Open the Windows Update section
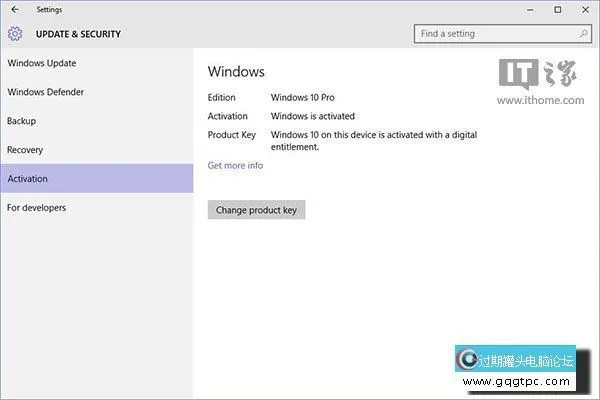This screenshot has width=600, height=400. click(x=42, y=63)
